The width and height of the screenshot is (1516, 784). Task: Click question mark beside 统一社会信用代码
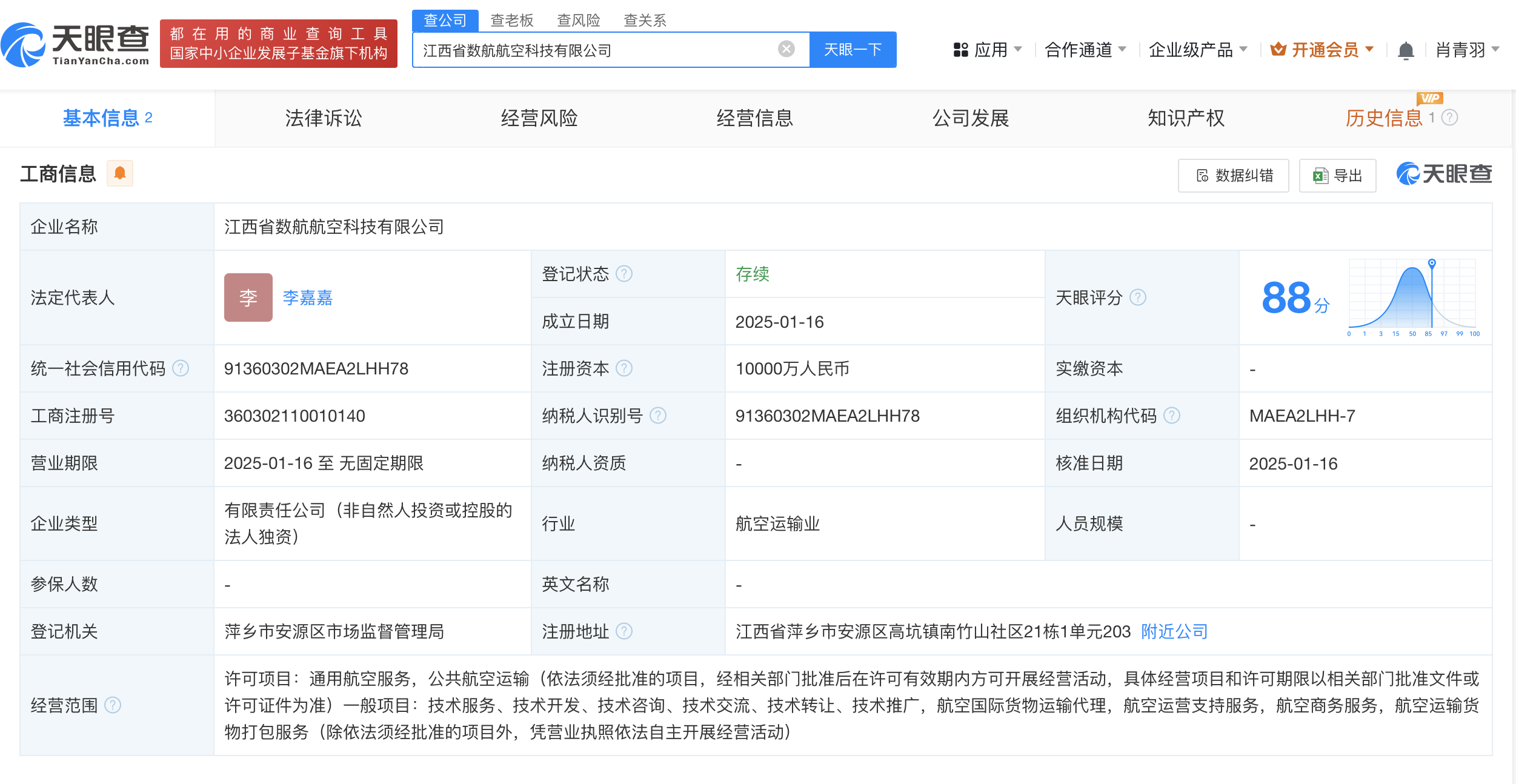coord(181,368)
